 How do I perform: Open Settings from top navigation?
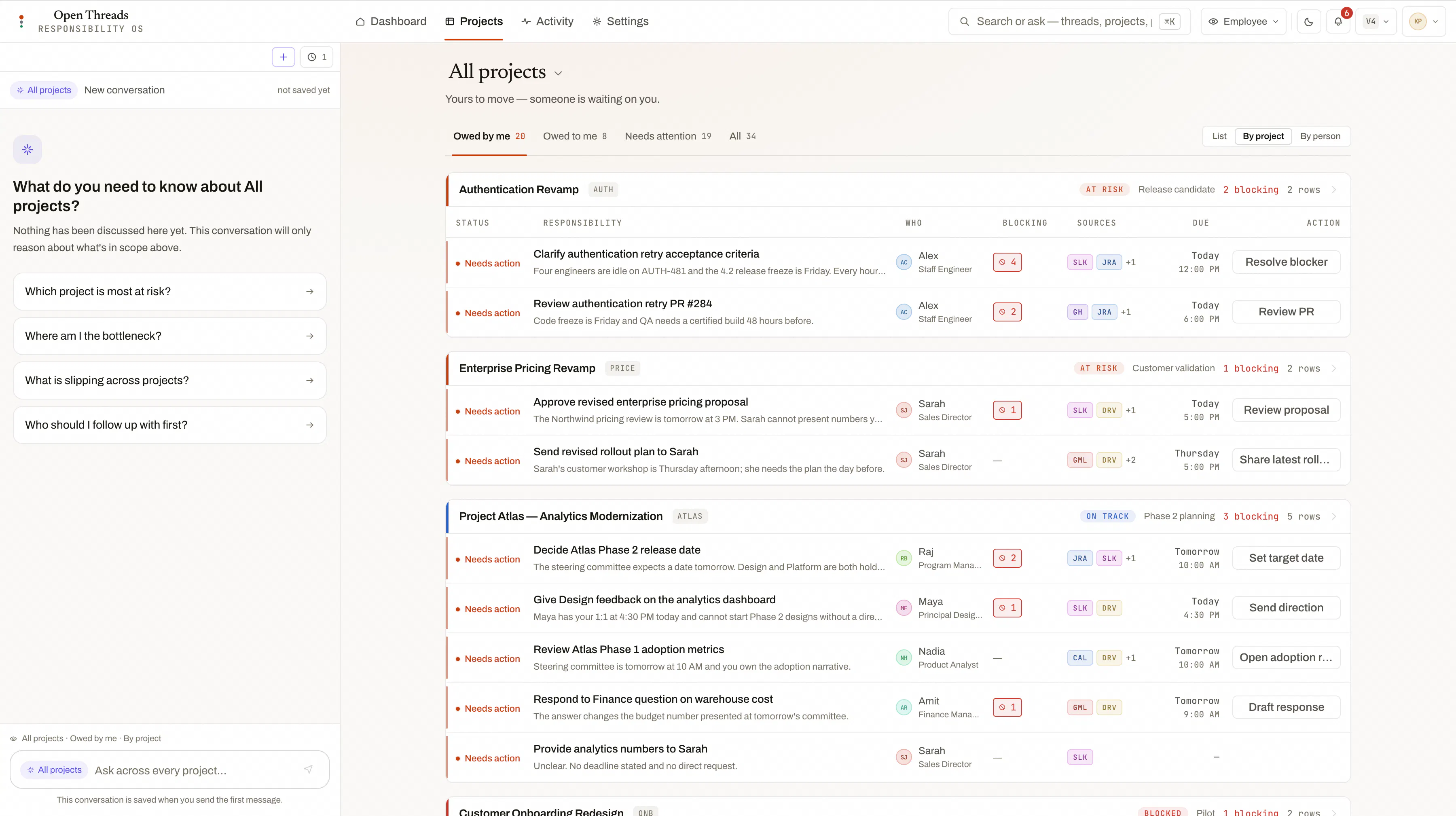620,21
